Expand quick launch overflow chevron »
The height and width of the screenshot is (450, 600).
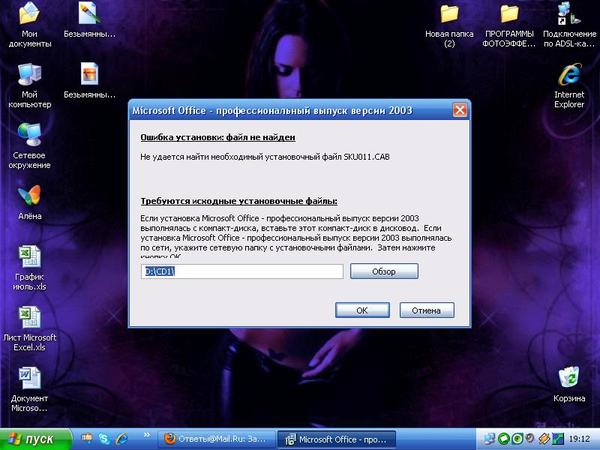click(x=147, y=435)
